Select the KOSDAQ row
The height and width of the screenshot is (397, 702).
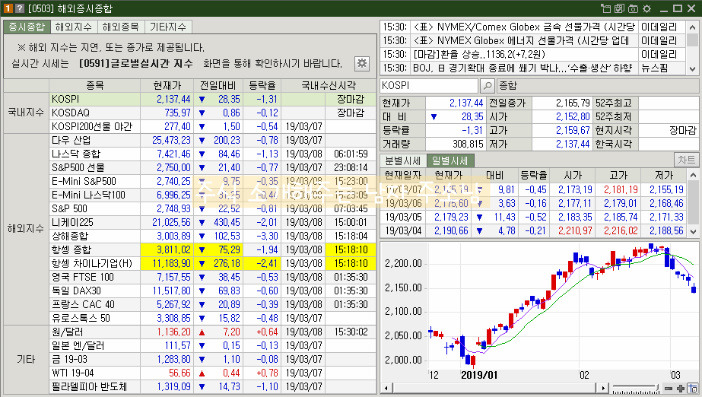pyautogui.click(x=213, y=113)
